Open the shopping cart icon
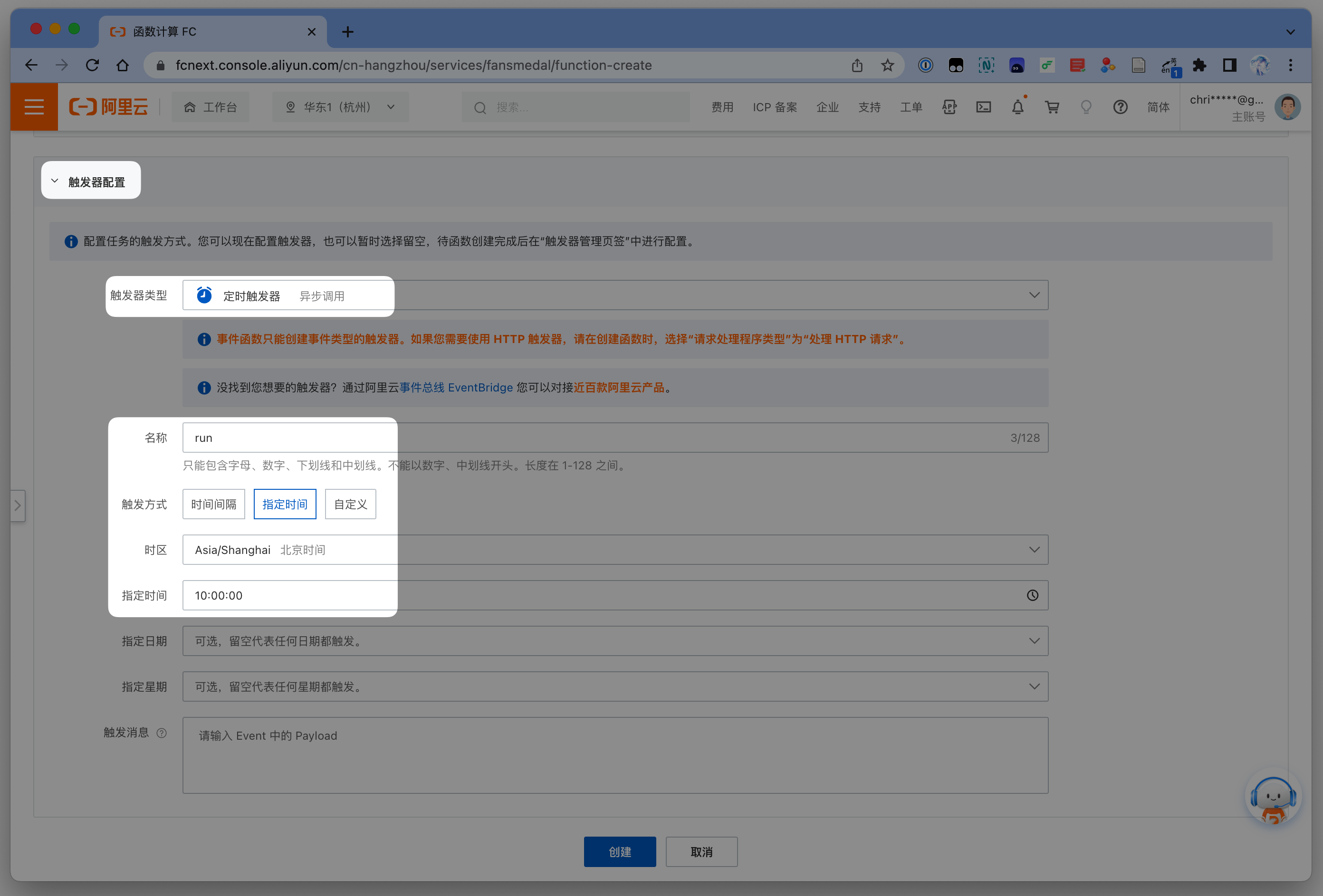 1052,107
